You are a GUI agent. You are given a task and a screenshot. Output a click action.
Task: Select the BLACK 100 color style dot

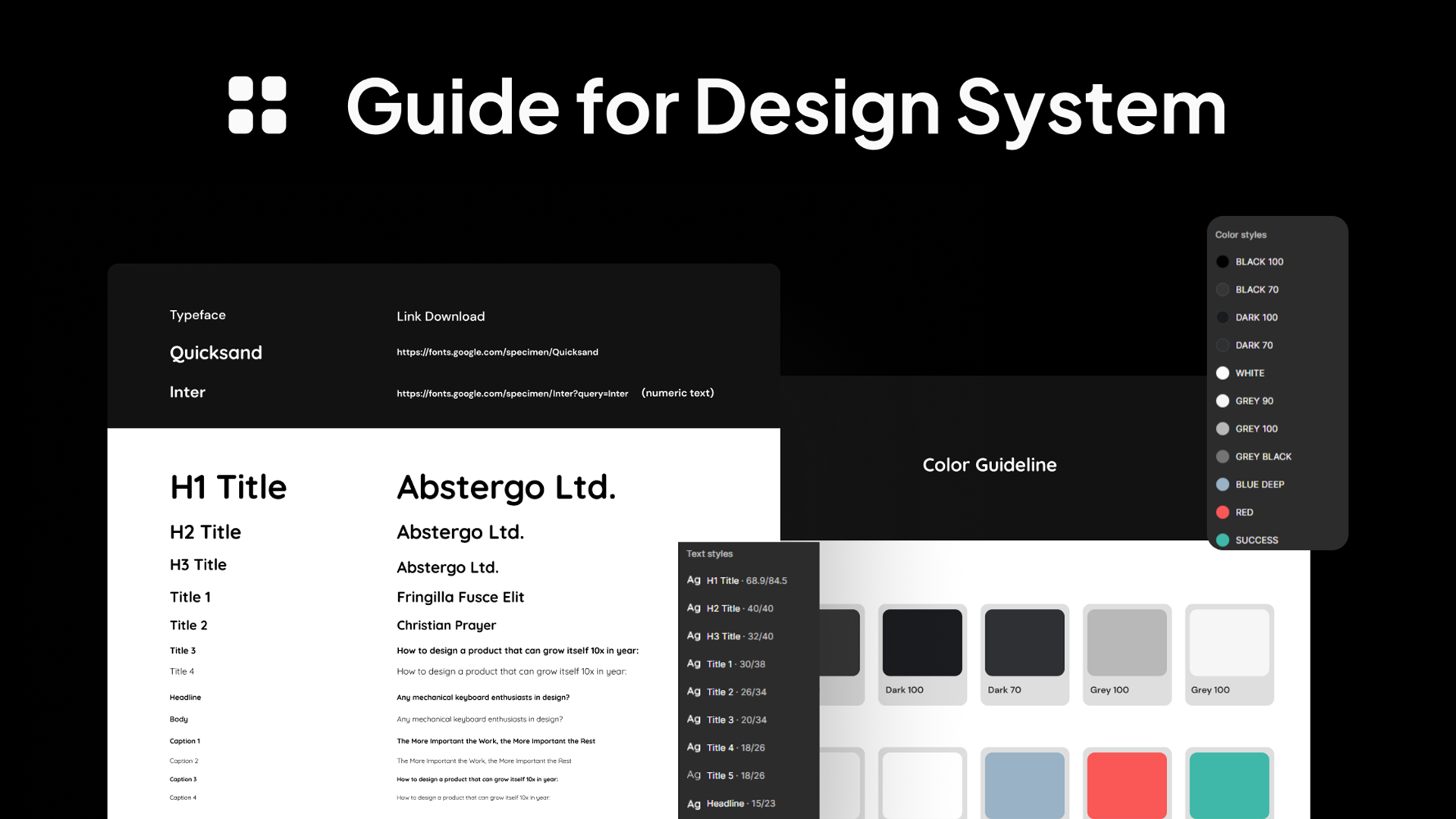click(1222, 262)
